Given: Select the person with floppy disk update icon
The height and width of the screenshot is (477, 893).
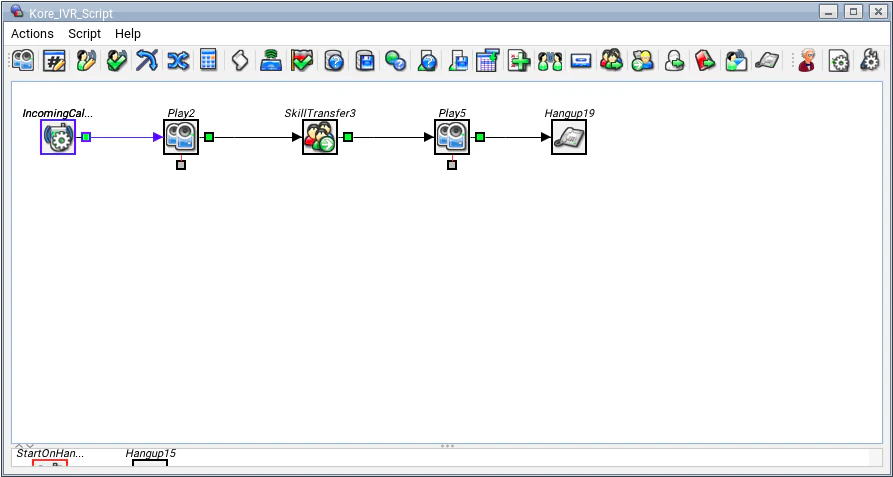Looking at the screenshot, I should (457, 60).
